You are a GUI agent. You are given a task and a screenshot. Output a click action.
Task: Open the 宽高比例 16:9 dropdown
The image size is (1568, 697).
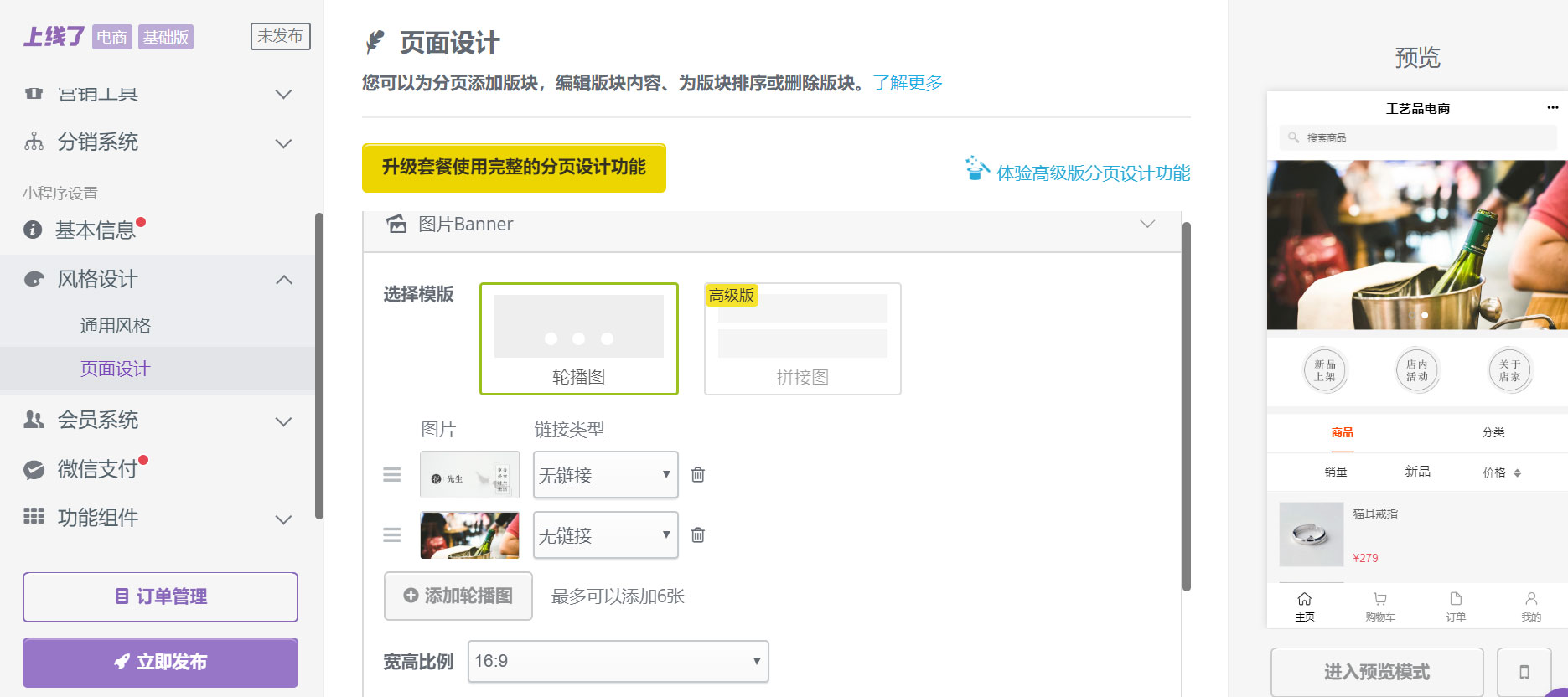click(x=618, y=661)
